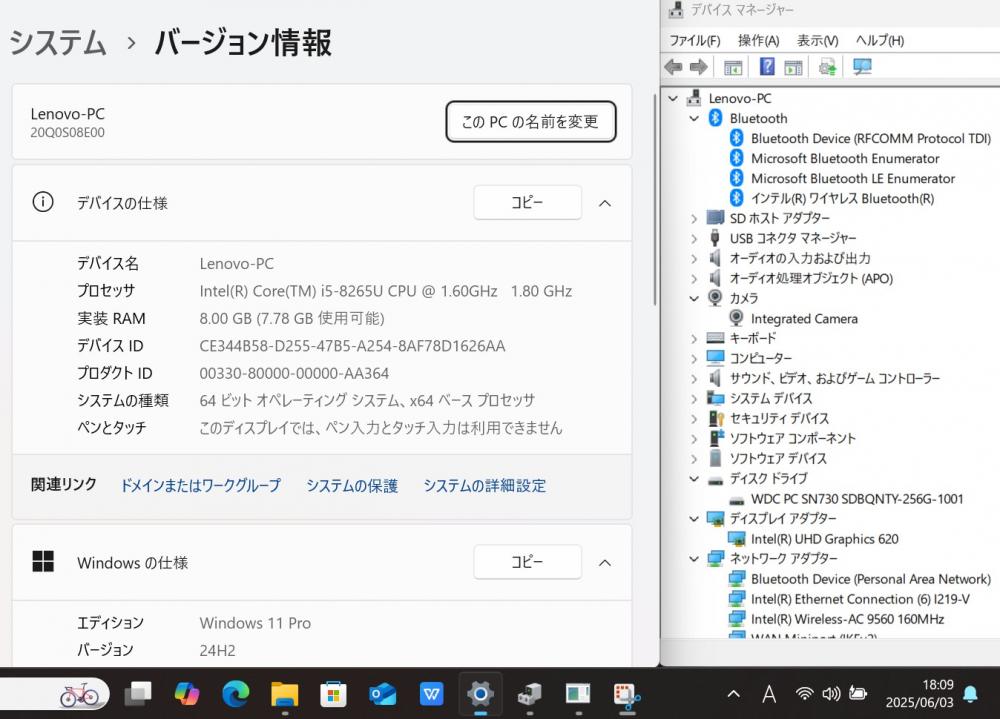Viewport: 1000px width, 719px height.
Task: Select Microsoft Bluetooth Enumerator device
Action: [x=844, y=158]
